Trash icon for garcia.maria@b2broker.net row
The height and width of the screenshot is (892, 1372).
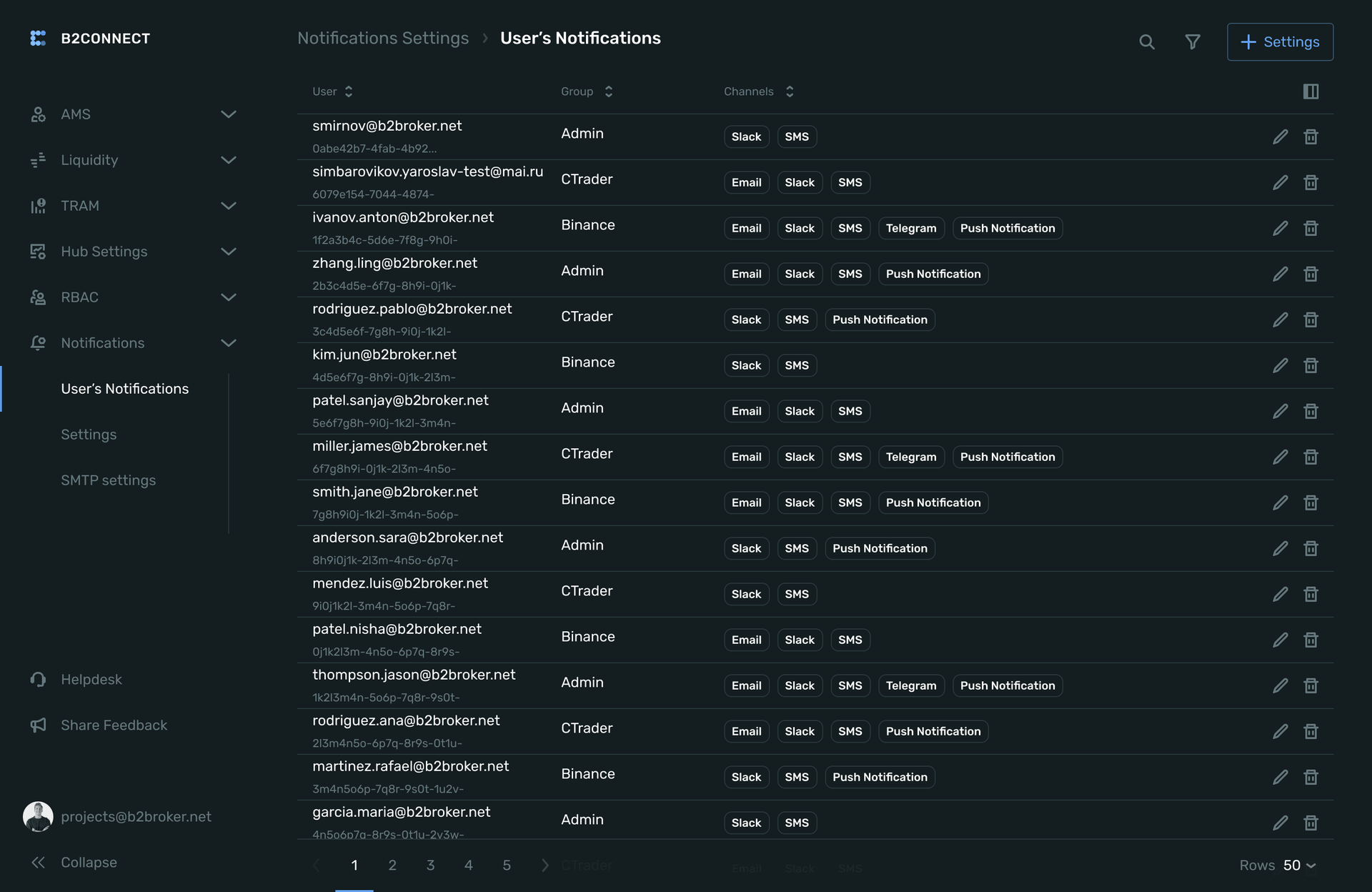click(1311, 823)
